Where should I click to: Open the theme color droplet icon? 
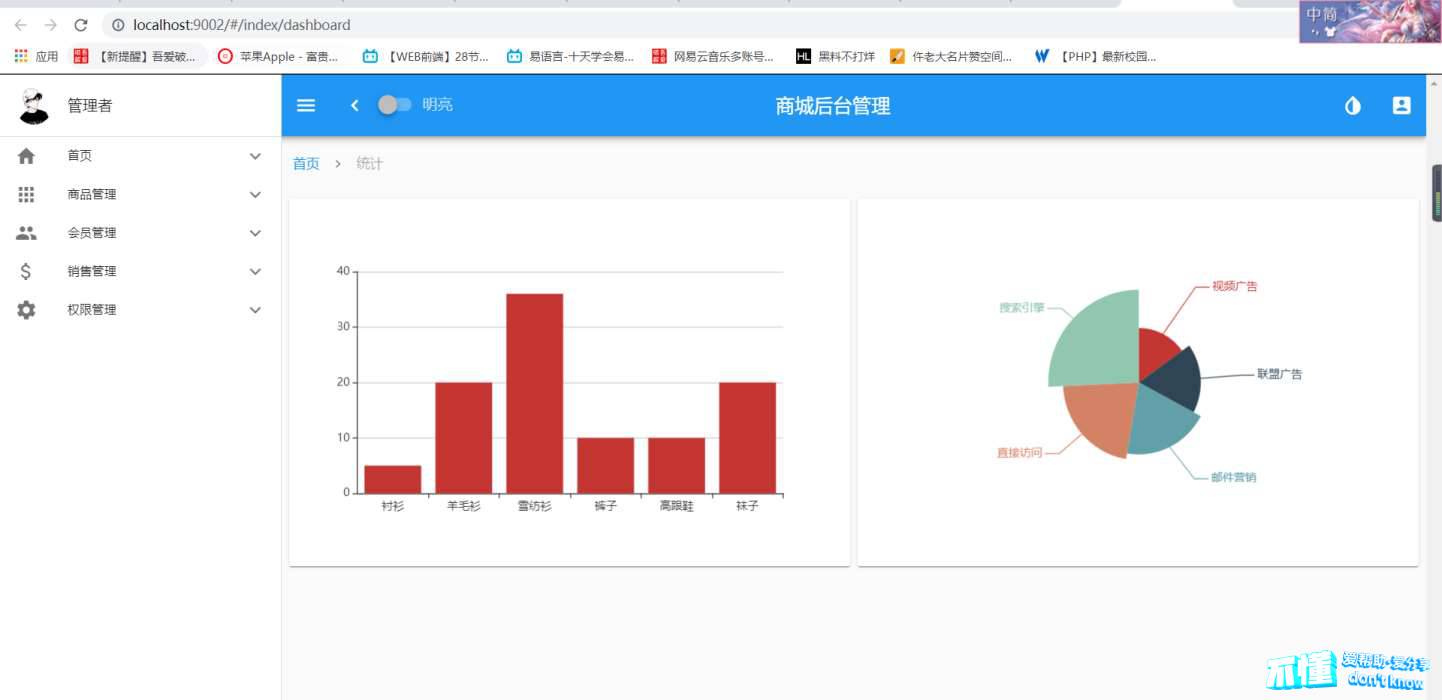tap(1353, 105)
